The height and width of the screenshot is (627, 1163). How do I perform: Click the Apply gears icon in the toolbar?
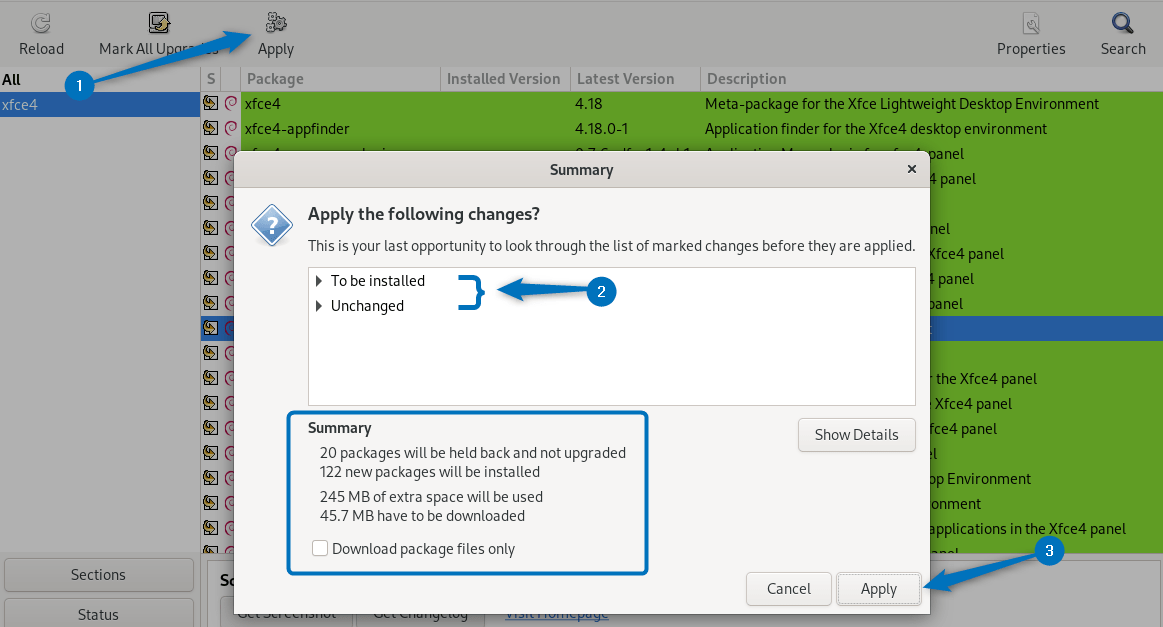pos(275,22)
